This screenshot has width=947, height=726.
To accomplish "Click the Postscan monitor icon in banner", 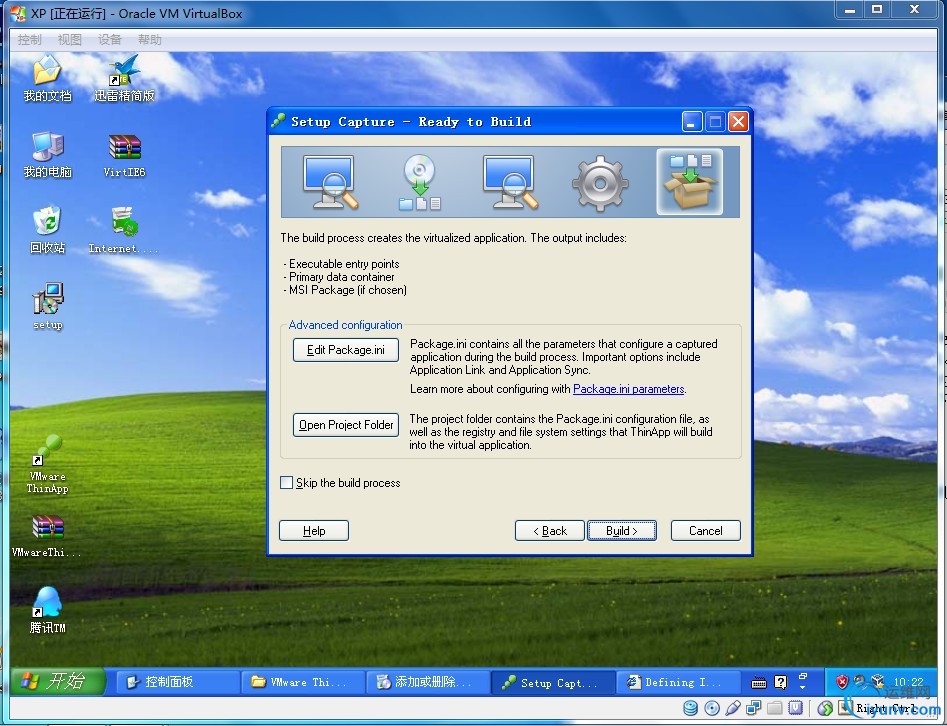I will pos(510,182).
